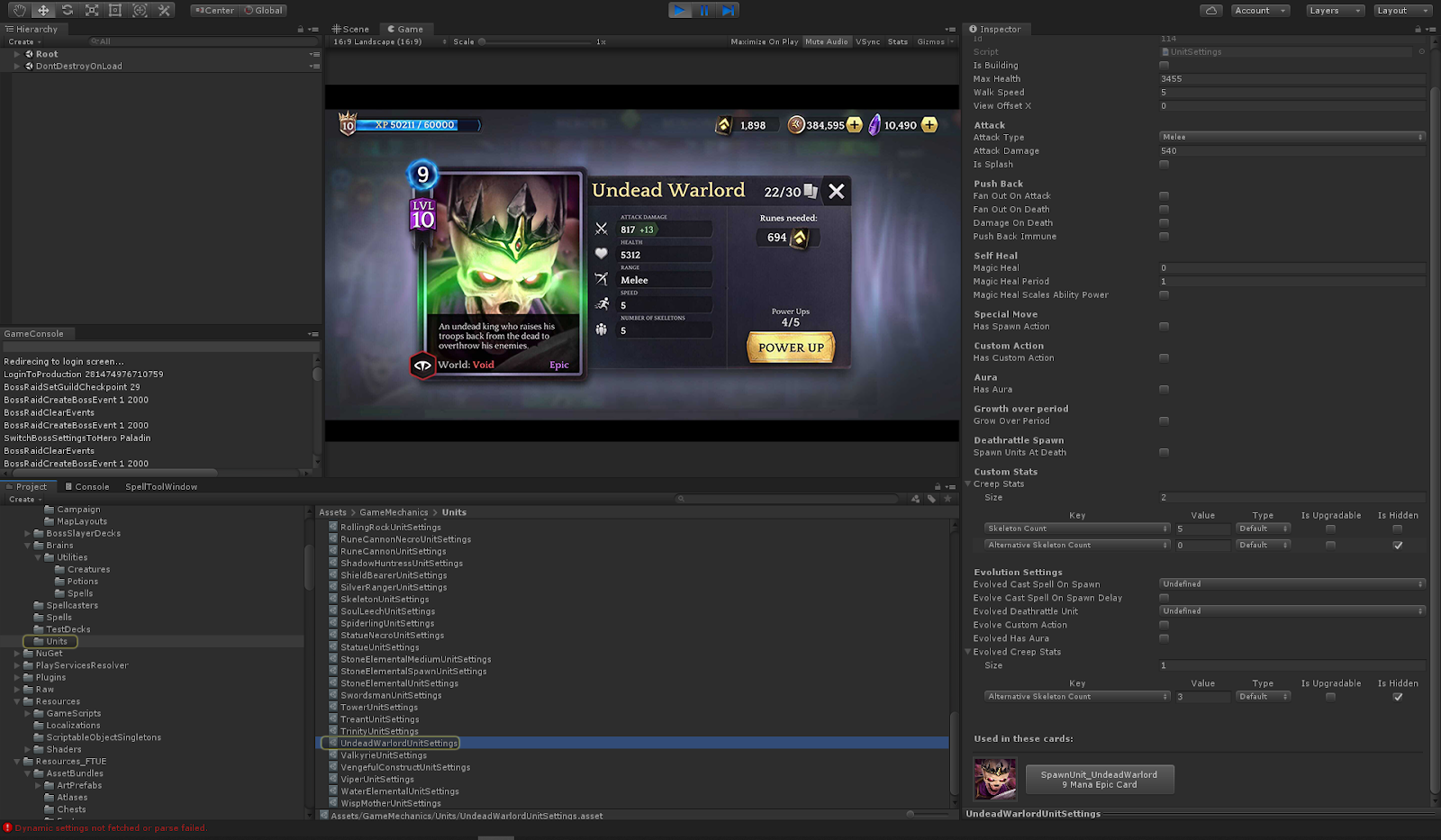Expand the Root object in Hierarchy
Image resolution: width=1441 pixels, height=840 pixels.
pyautogui.click(x=16, y=54)
